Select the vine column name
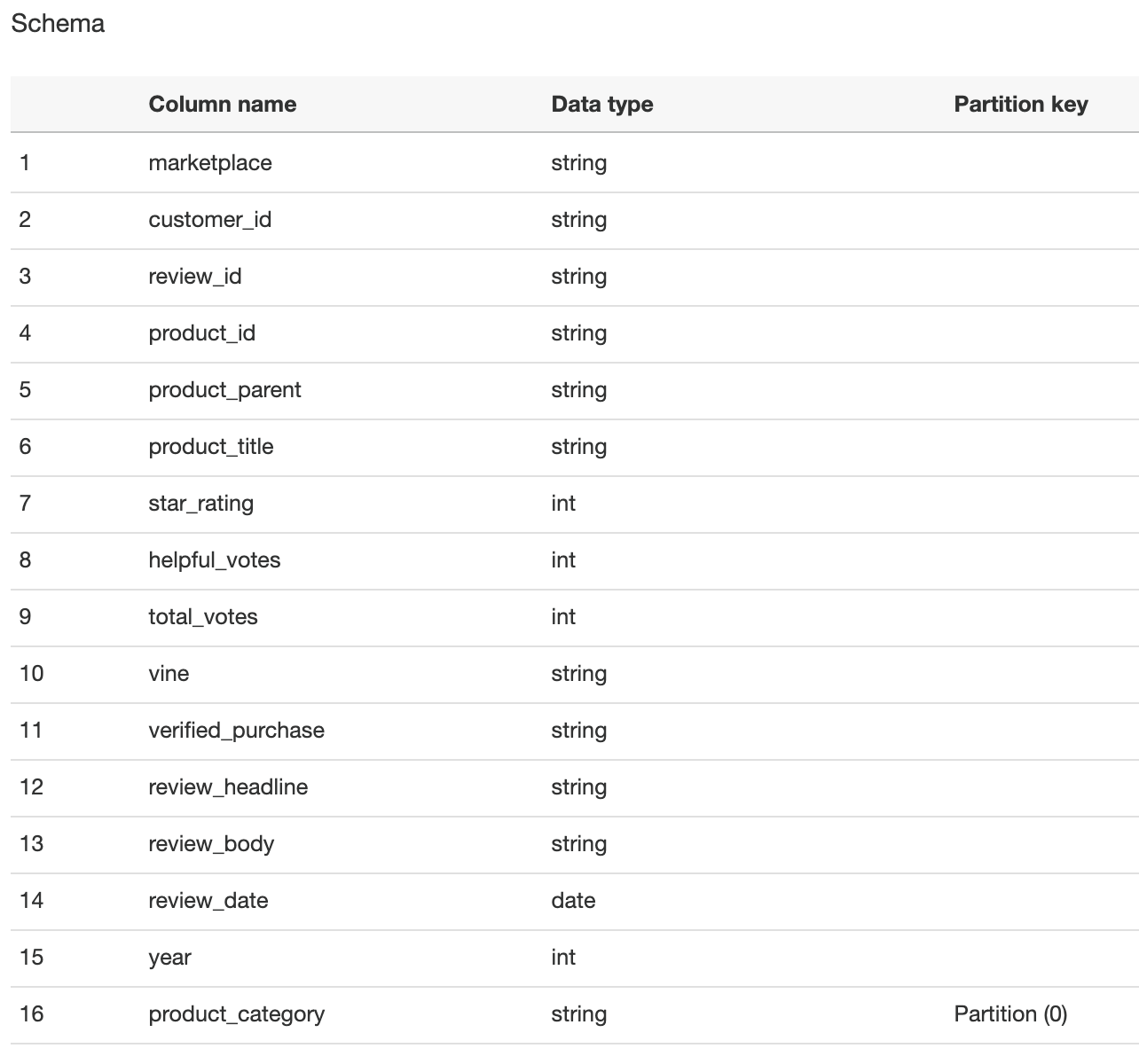The image size is (1139, 1064). (x=169, y=674)
